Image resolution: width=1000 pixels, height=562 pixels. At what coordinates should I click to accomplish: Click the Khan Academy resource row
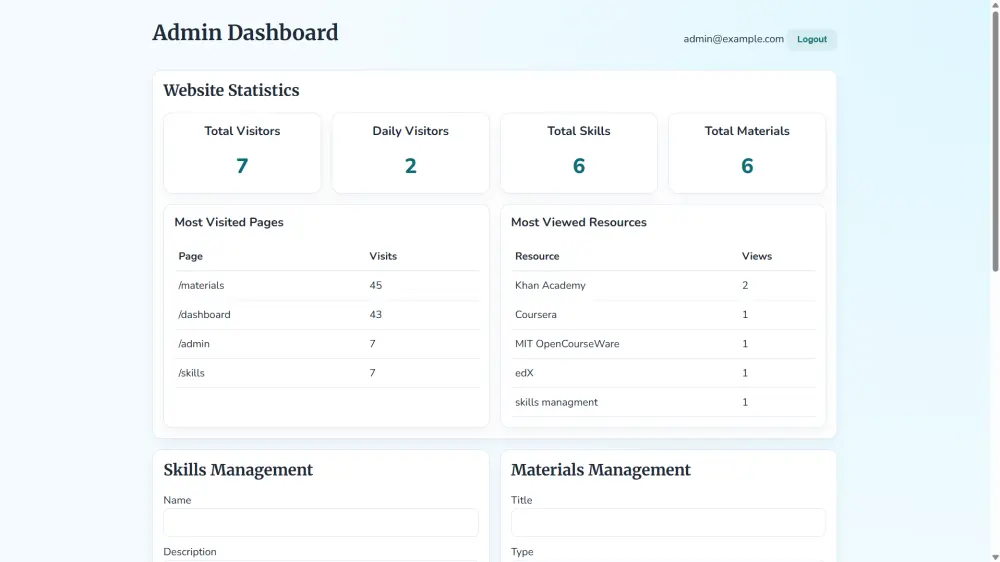(664, 286)
